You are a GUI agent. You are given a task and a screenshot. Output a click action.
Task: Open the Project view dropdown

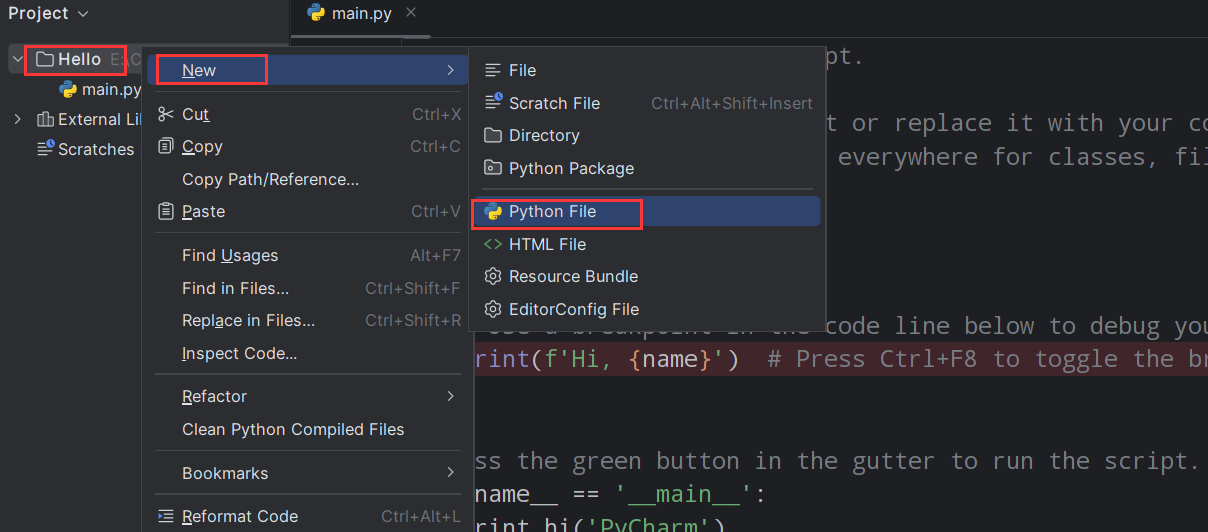[x=48, y=13]
